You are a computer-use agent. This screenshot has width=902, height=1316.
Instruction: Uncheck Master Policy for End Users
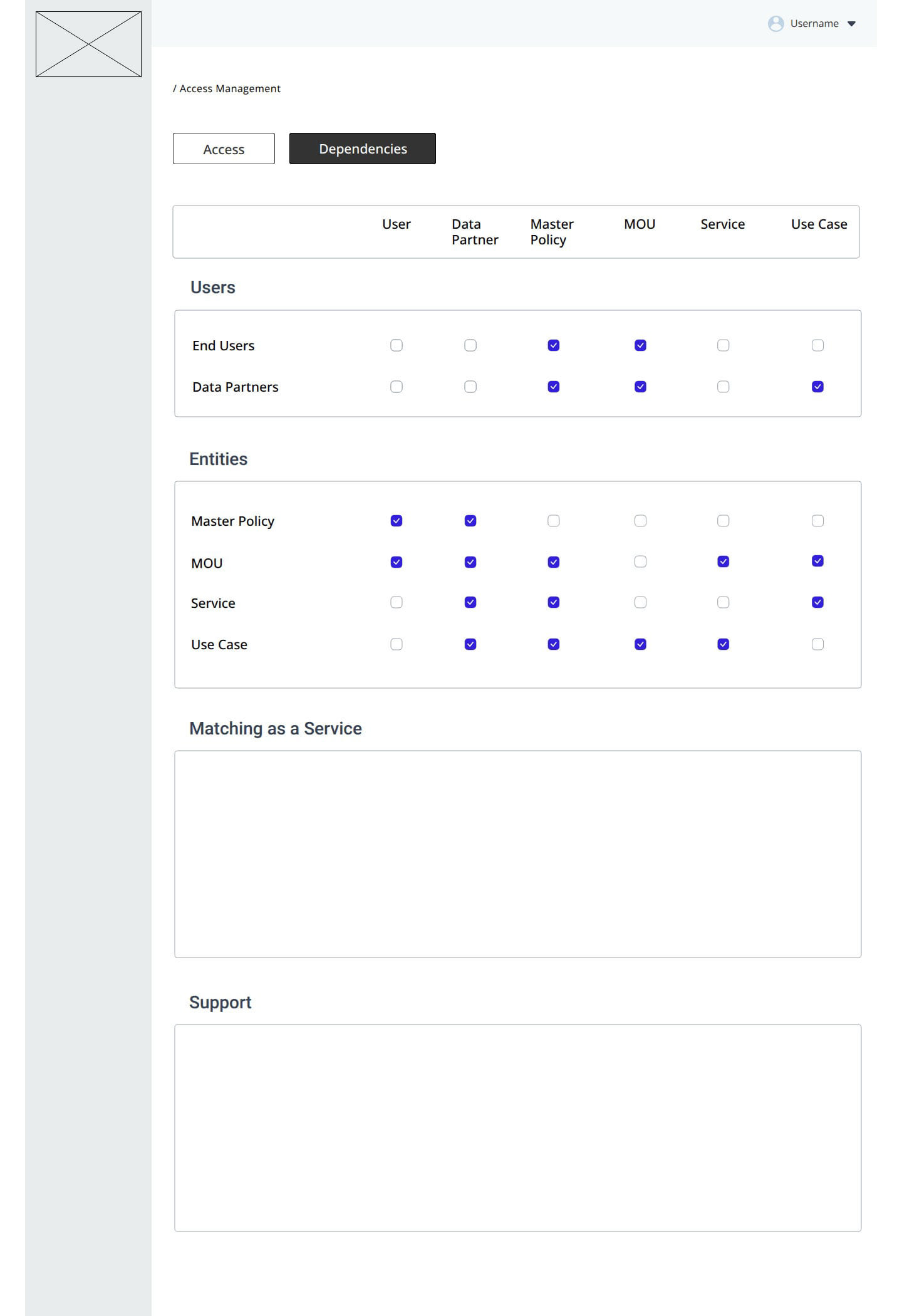click(553, 345)
